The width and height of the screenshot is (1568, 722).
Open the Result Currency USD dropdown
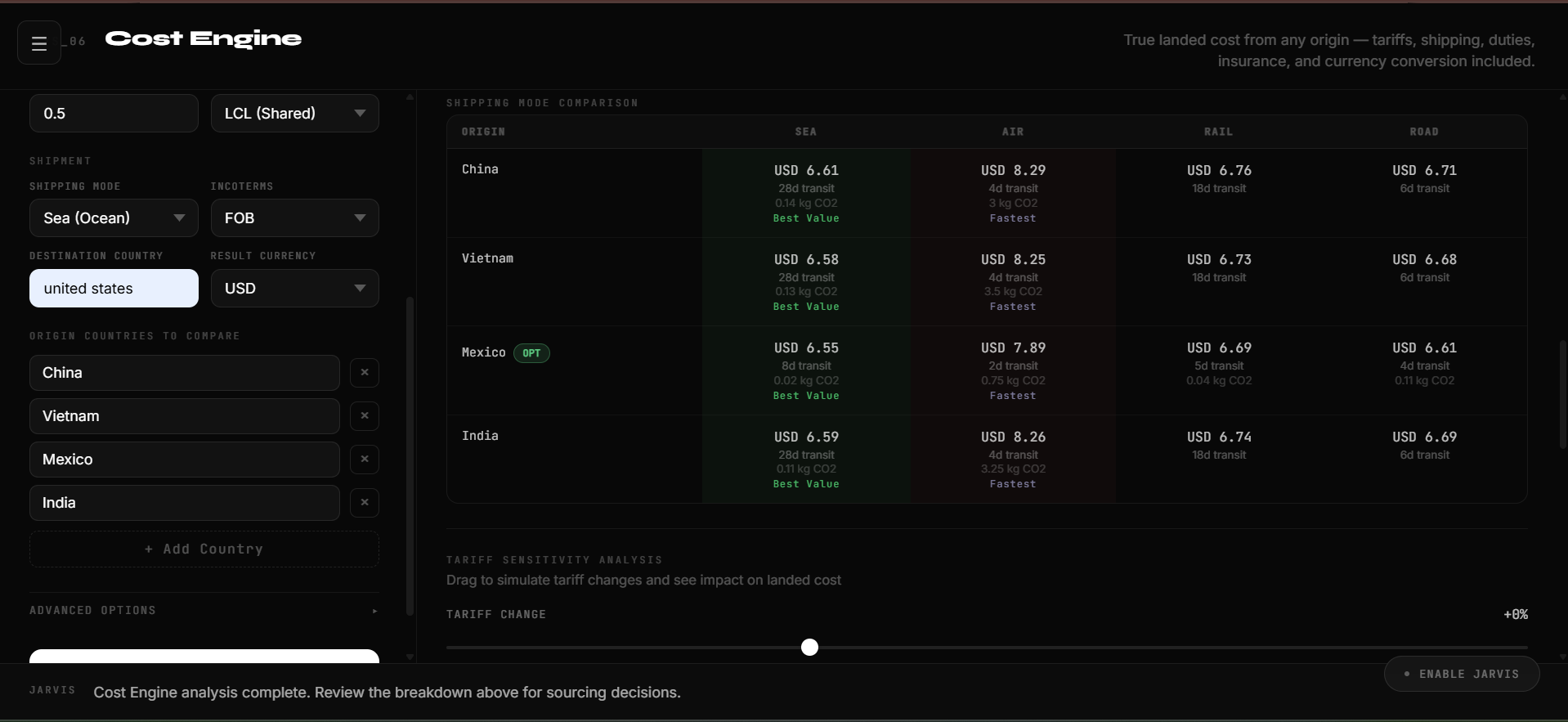[x=295, y=289]
